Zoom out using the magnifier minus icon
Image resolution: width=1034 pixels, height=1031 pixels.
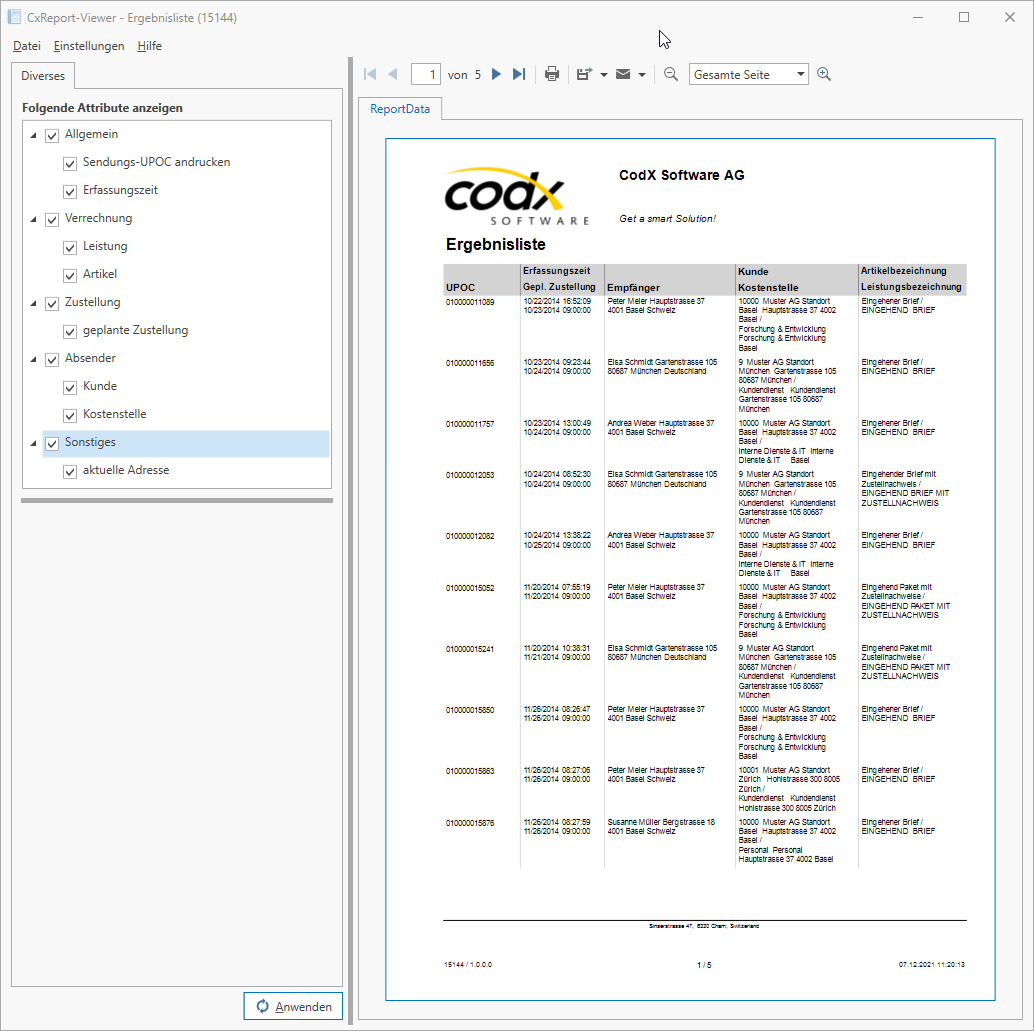[x=670, y=73]
